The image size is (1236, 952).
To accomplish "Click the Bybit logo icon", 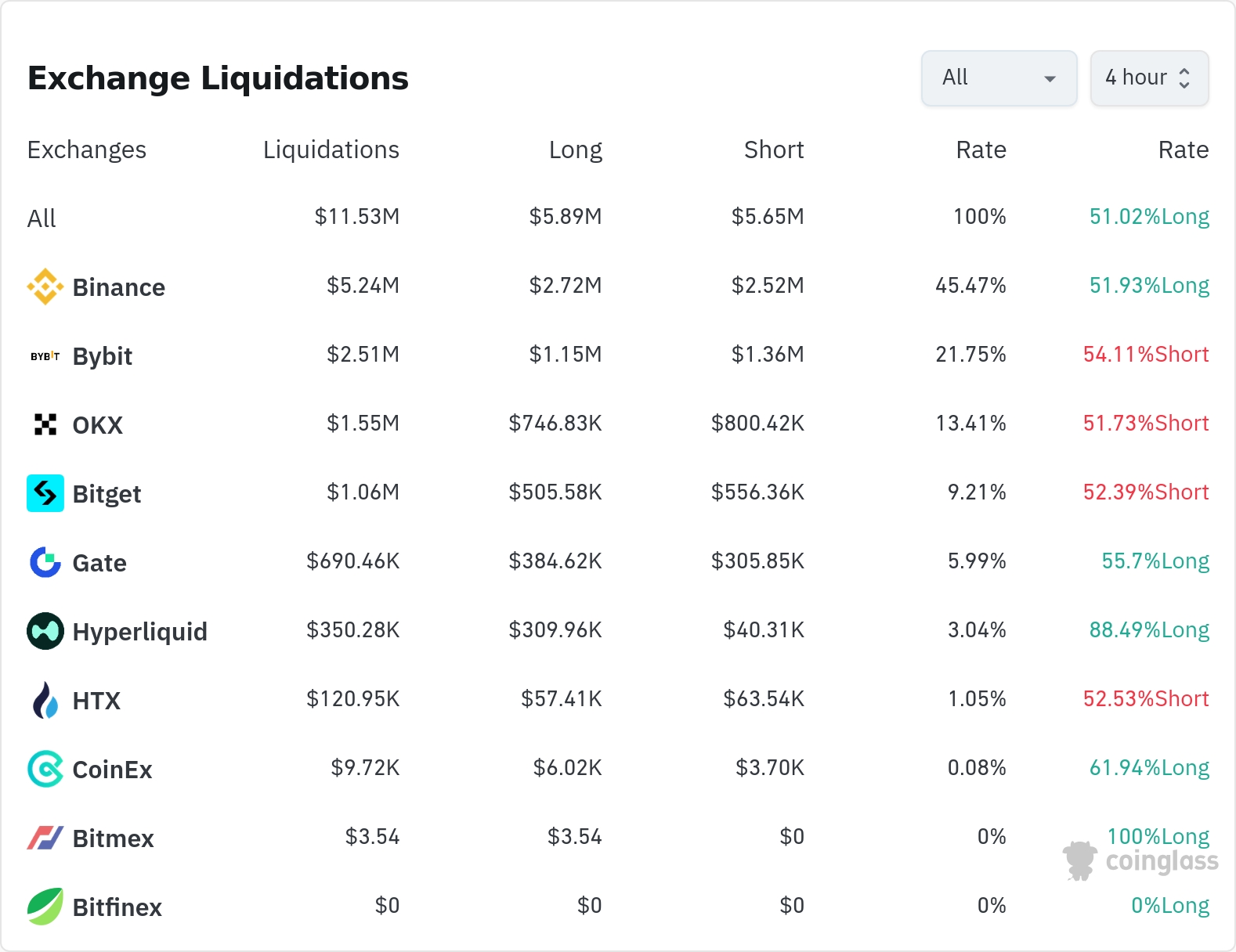I will (45, 356).
